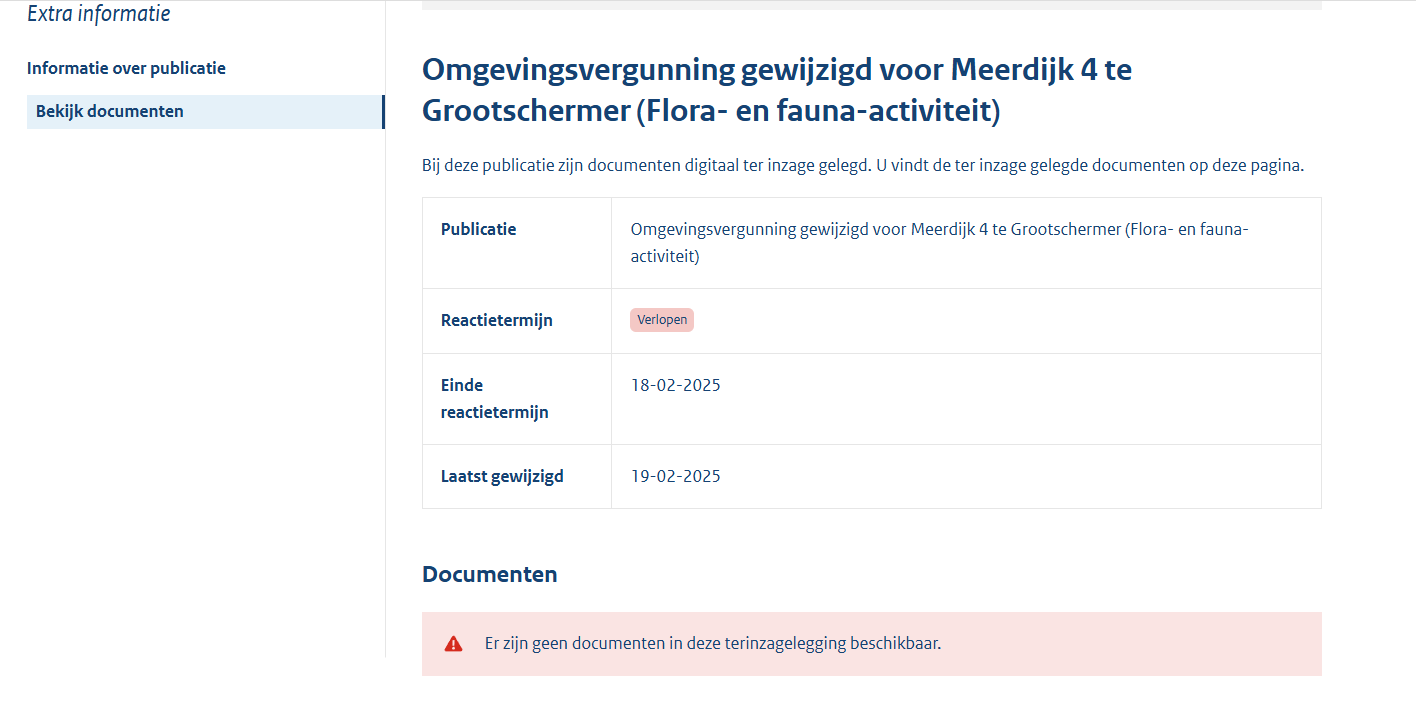Select 'Bekijk documenten' in the sidebar

pyautogui.click(x=110, y=112)
